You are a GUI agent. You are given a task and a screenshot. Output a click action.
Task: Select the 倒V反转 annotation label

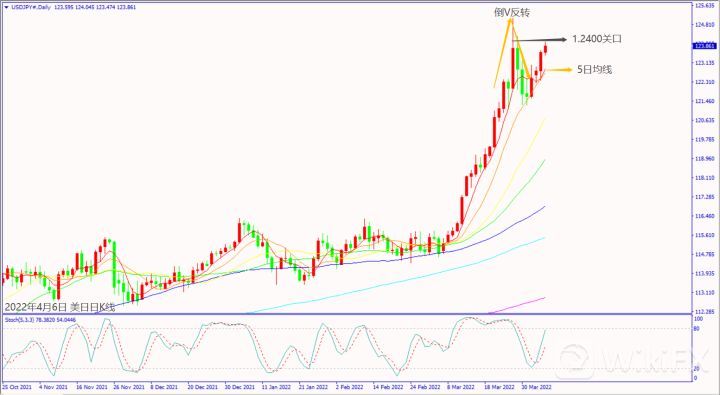point(512,12)
